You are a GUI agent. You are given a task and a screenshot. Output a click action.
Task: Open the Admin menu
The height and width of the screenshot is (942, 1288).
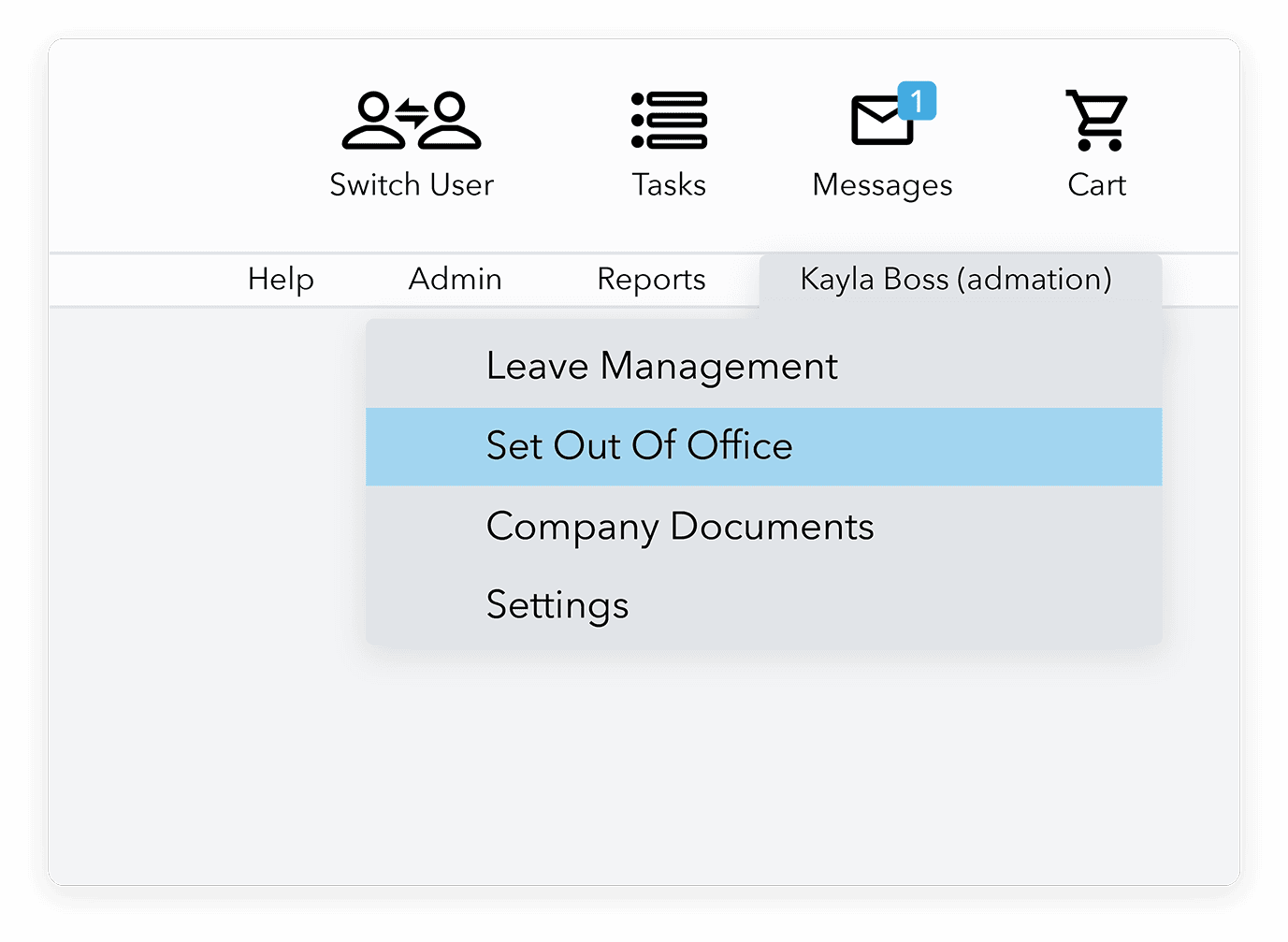455,279
